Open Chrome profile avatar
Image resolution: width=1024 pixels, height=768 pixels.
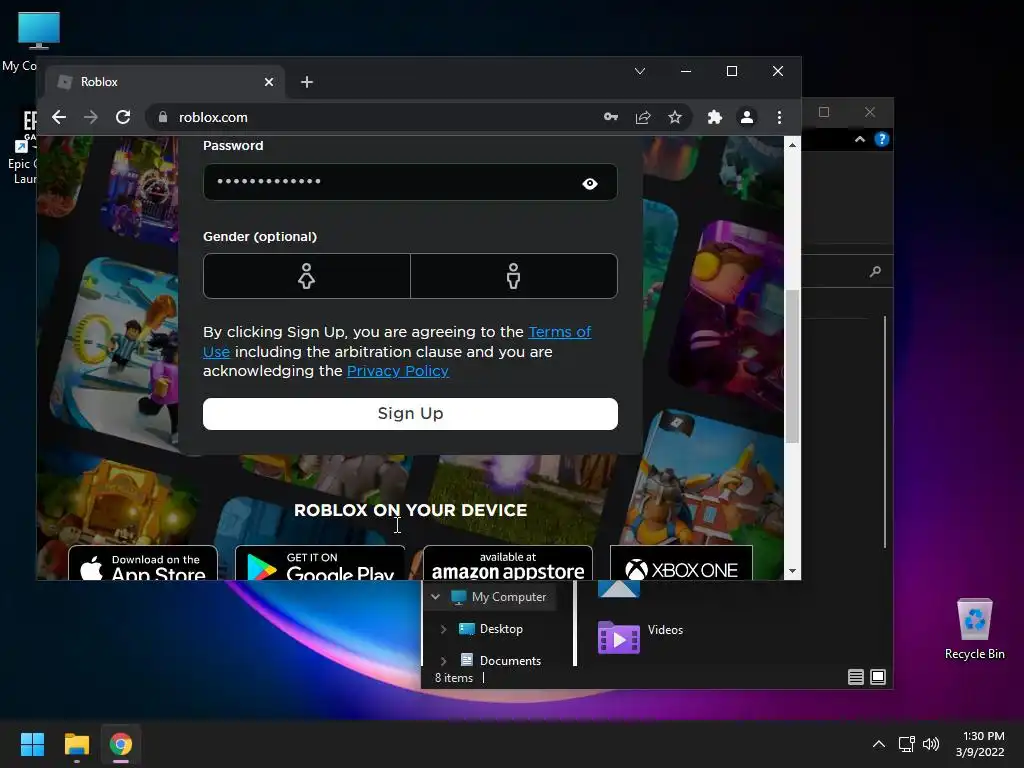[x=746, y=117]
